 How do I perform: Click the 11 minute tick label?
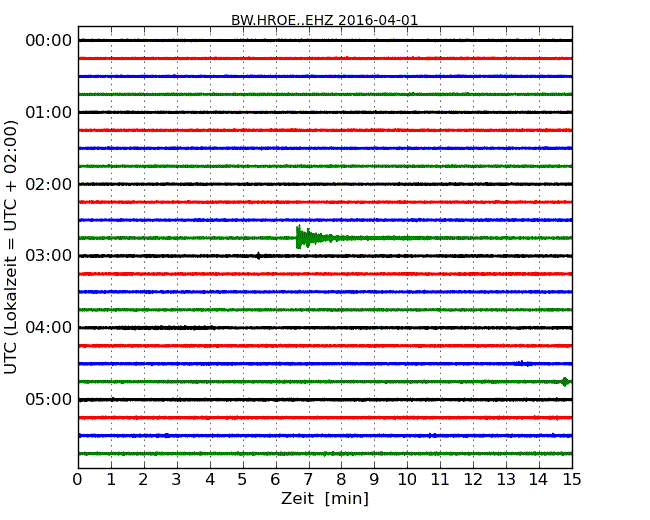[440, 479]
